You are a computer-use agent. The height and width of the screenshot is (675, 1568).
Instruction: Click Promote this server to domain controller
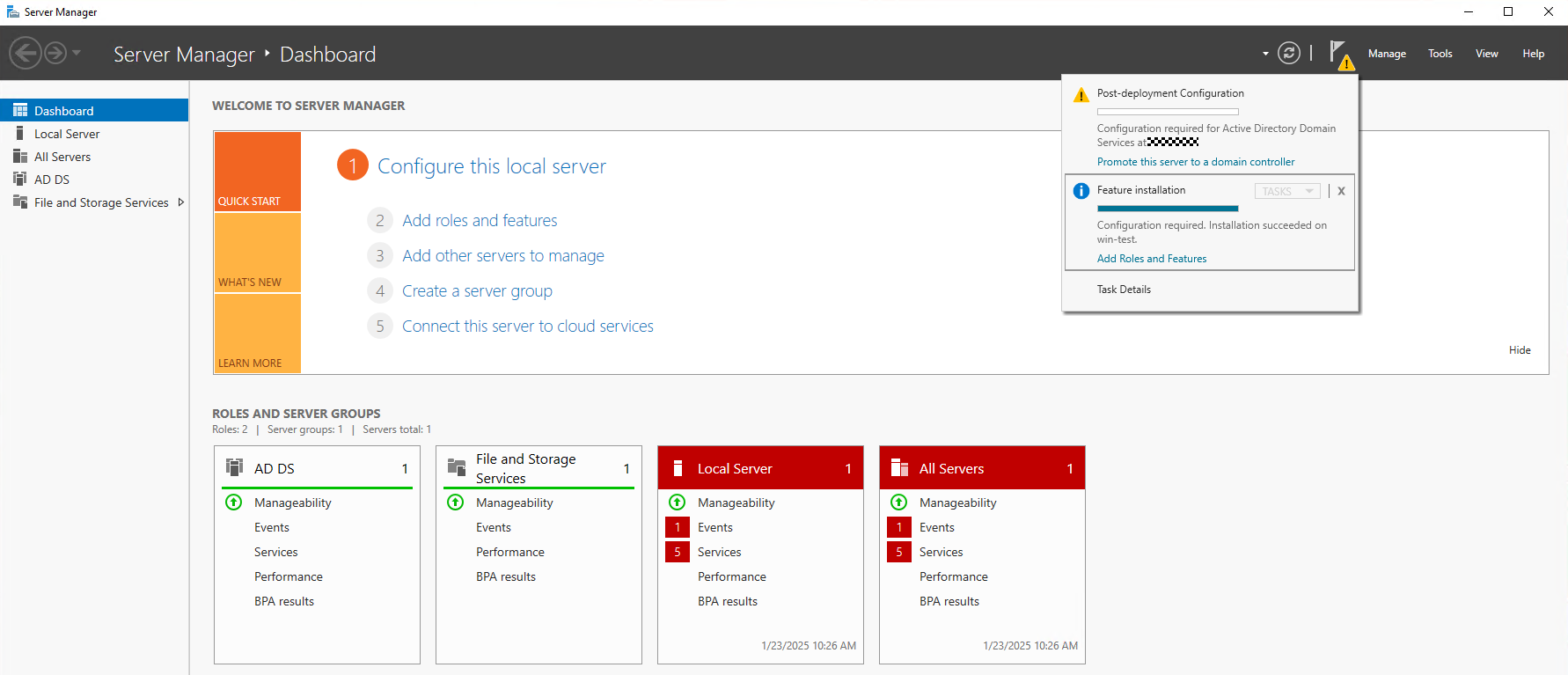pyautogui.click(x=1196, y=162)
